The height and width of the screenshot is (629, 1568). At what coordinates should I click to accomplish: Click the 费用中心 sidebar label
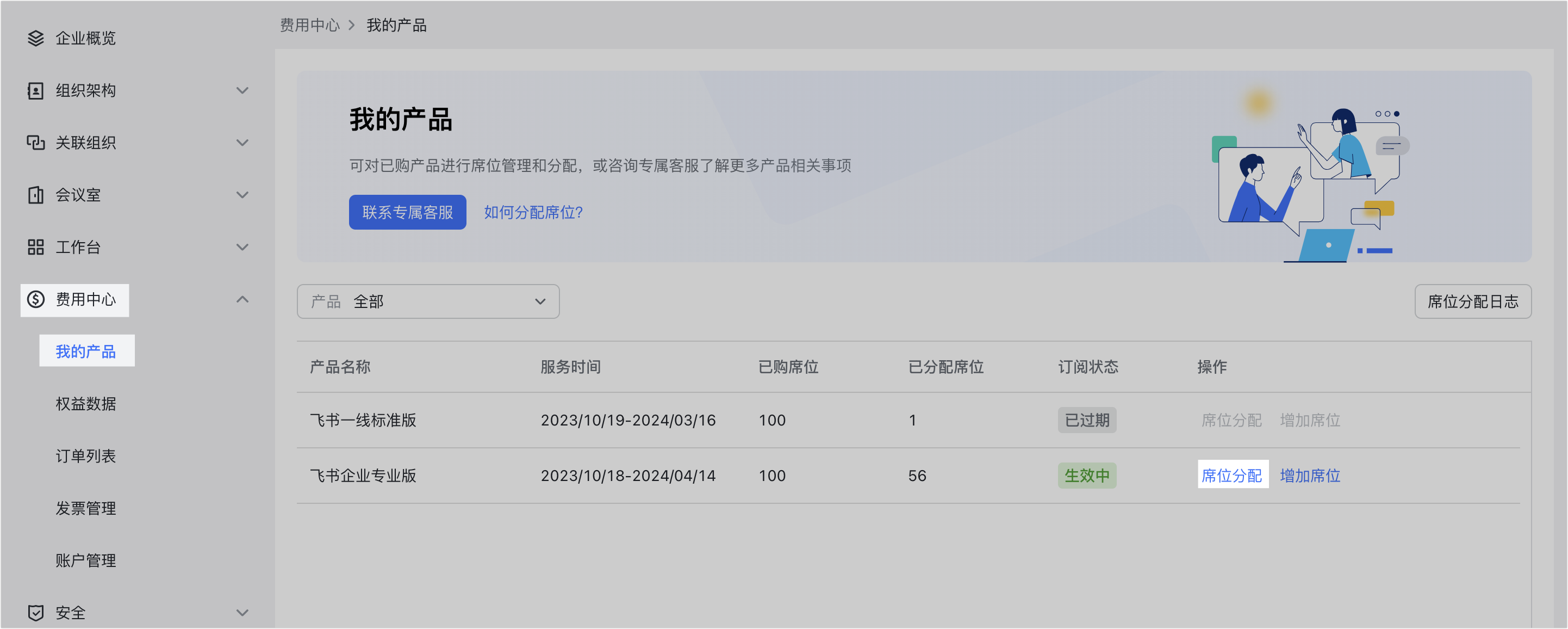tap(86, 300)
